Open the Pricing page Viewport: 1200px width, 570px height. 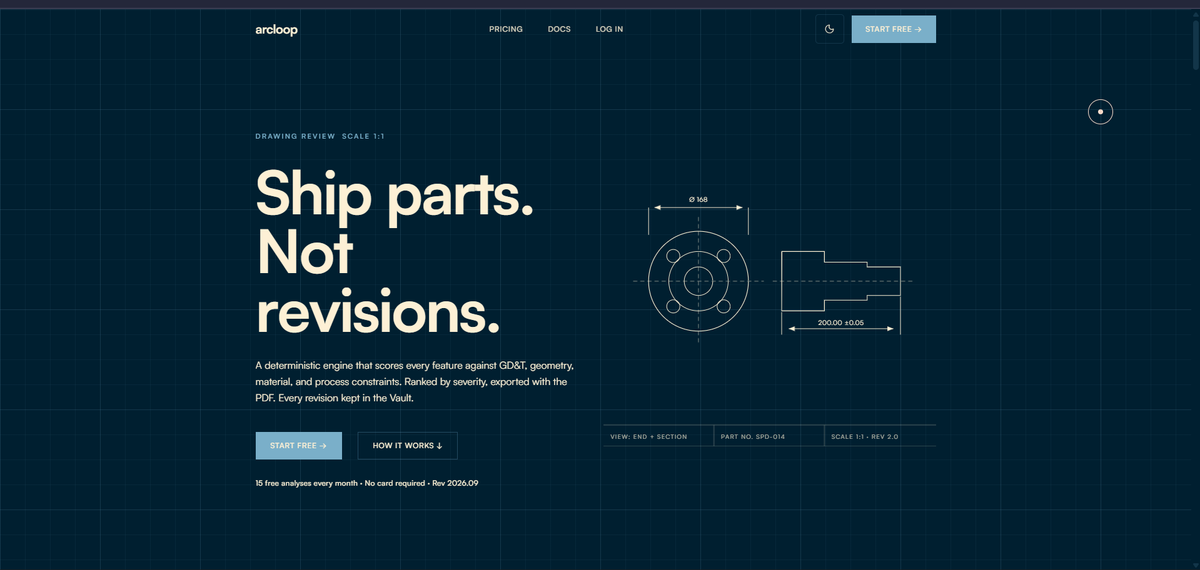coord(506,29)
